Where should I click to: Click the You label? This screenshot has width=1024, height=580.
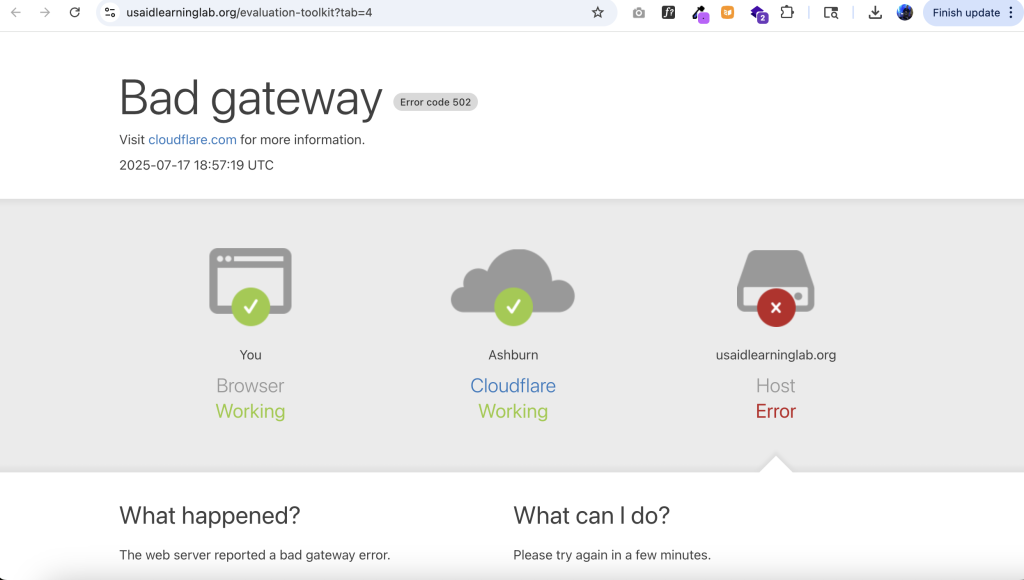tap(250, 355)
